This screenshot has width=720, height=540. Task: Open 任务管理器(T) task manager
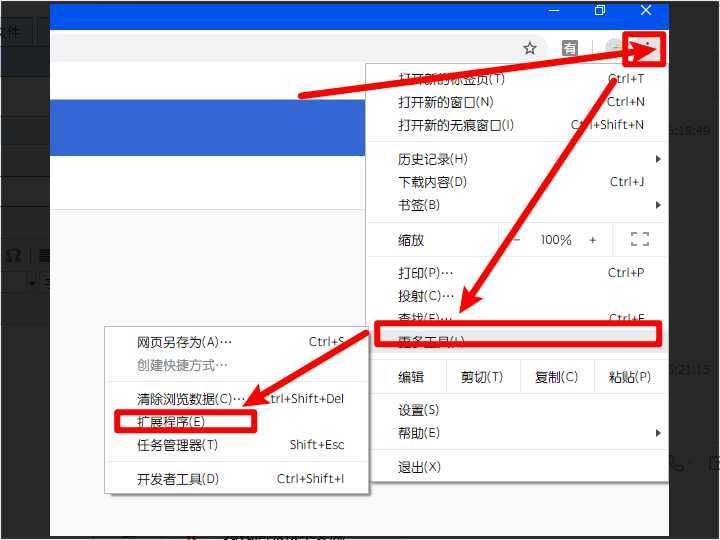237,445
